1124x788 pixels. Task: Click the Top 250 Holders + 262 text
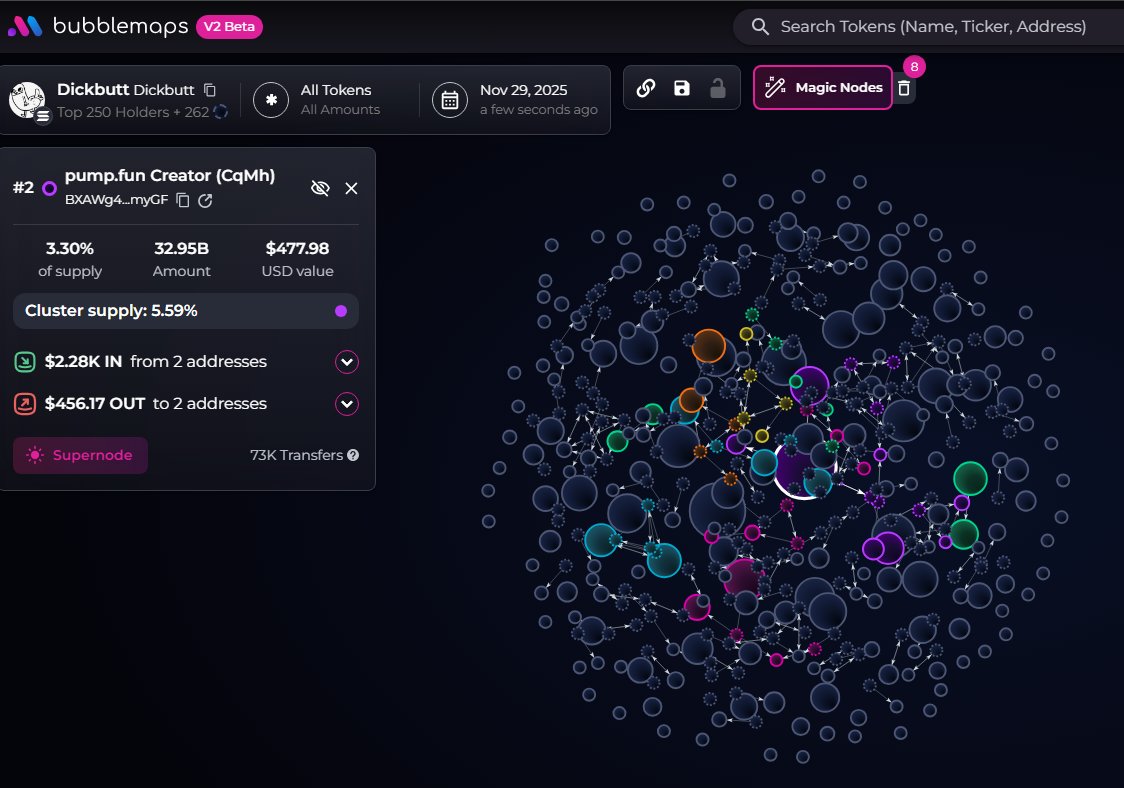point(133,112)
